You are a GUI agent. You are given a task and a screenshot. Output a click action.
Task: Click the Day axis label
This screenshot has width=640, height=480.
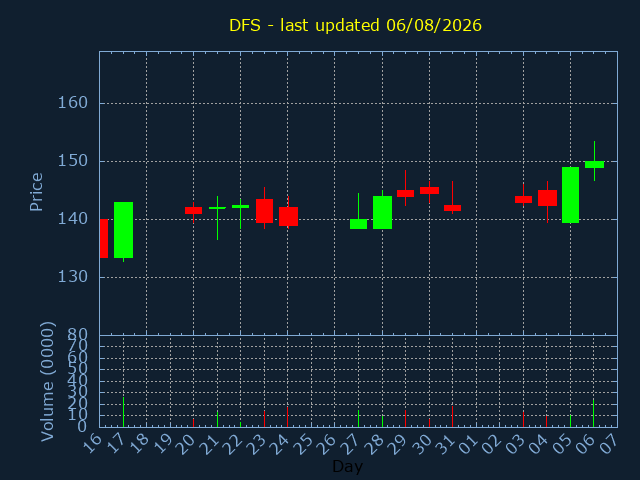point(347,466)
